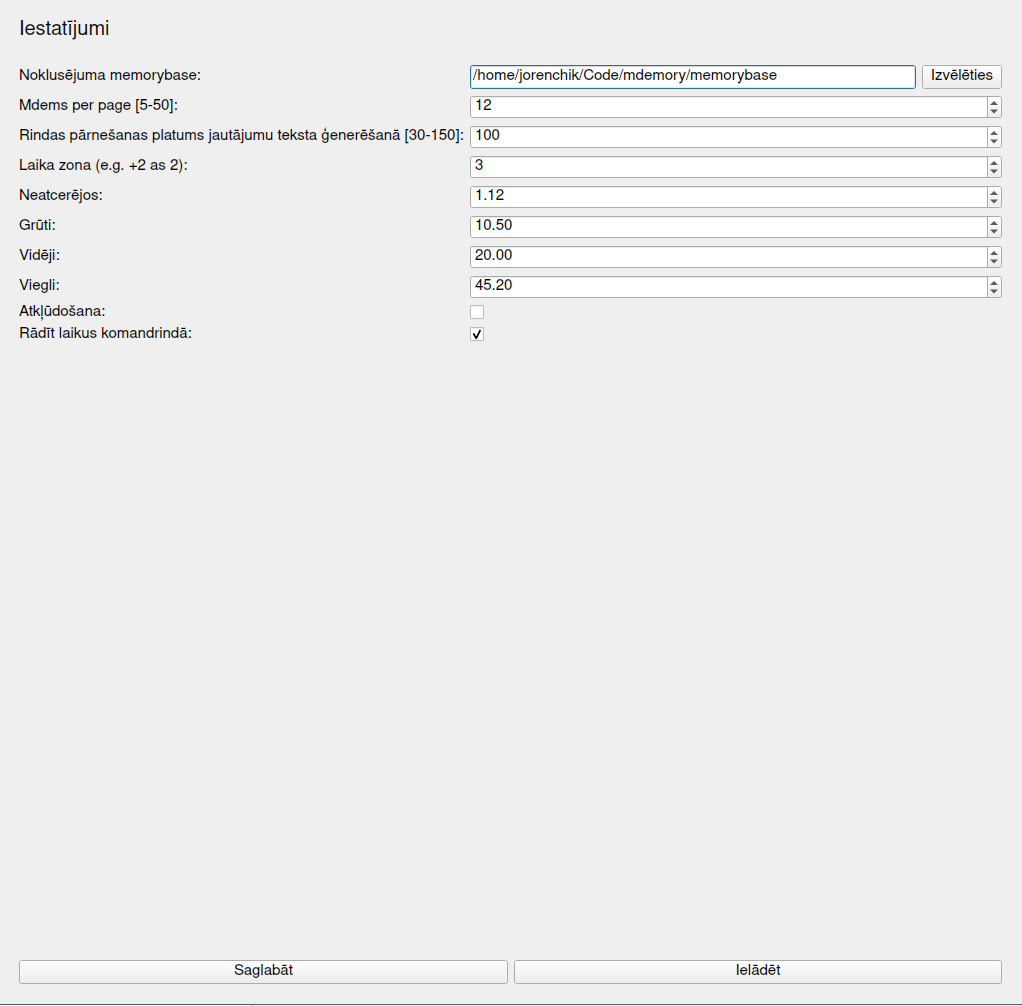Uncheck Rādīt laikus komandrindā checkbox
Screen dimensions: 1022x1006
tap(477, 334)
